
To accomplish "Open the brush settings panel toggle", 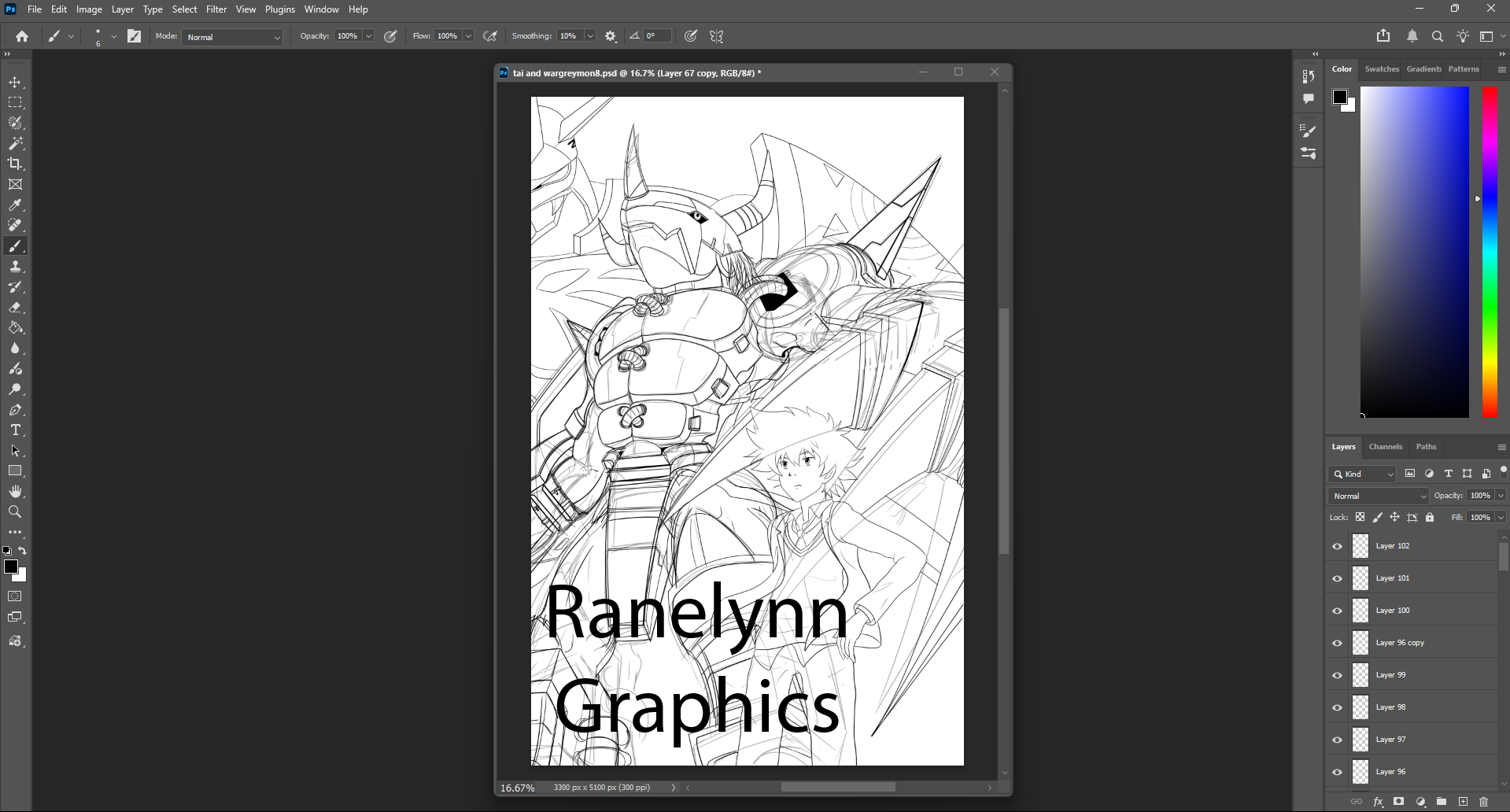I will pos(135,36).
